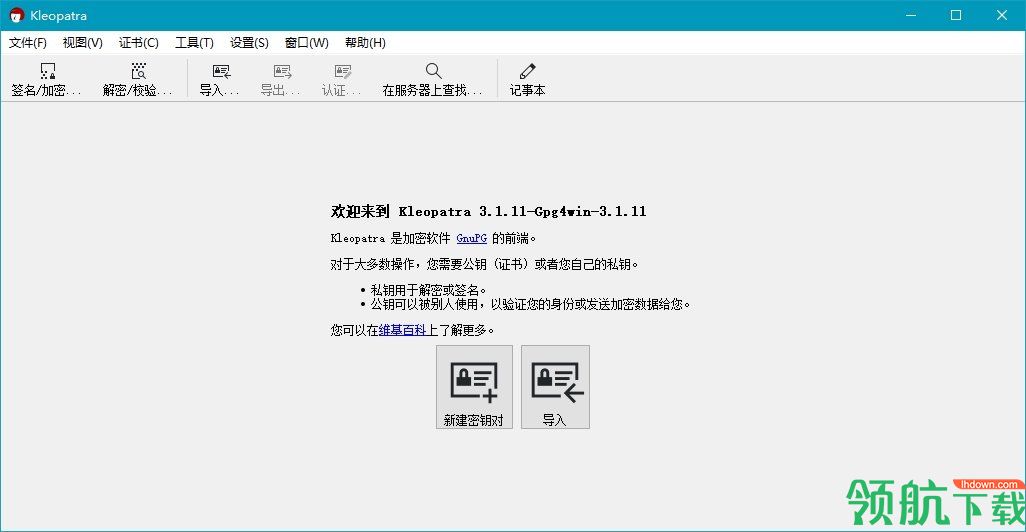1026x532 pixels.
Task: Open the 帮助(H) menu
Action: (x=365, y=43)
